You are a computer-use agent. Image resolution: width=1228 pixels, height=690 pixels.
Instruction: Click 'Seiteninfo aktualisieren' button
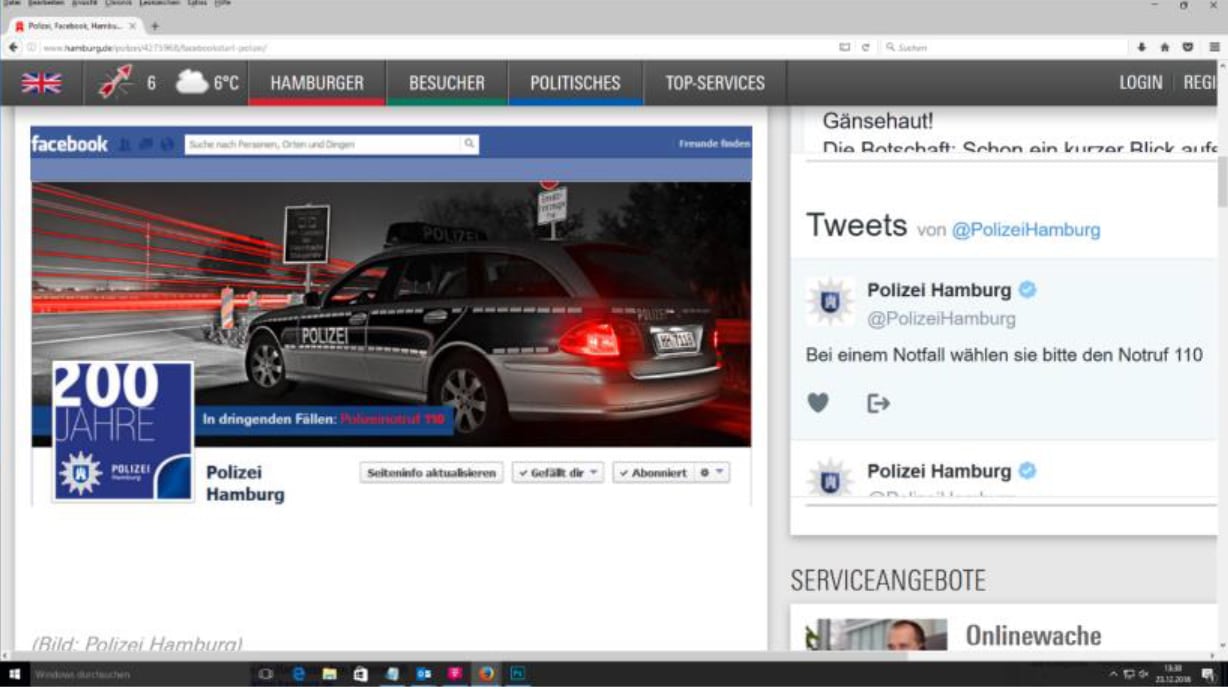431,473
